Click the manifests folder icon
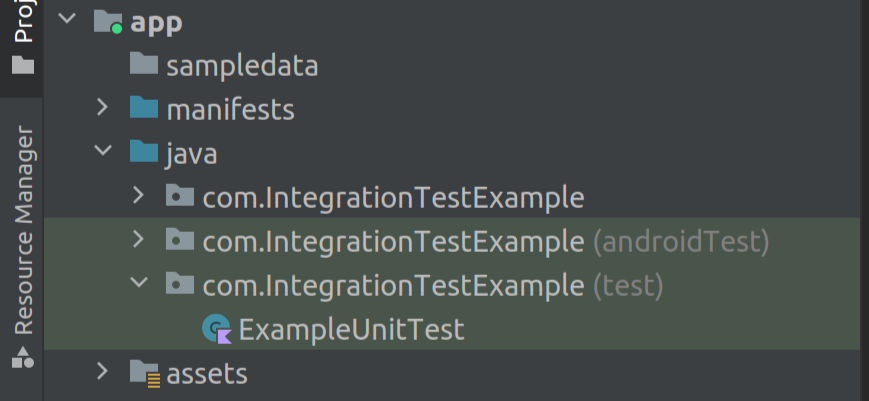The height and width of the screenshot is (401, 869). point(144,107)
